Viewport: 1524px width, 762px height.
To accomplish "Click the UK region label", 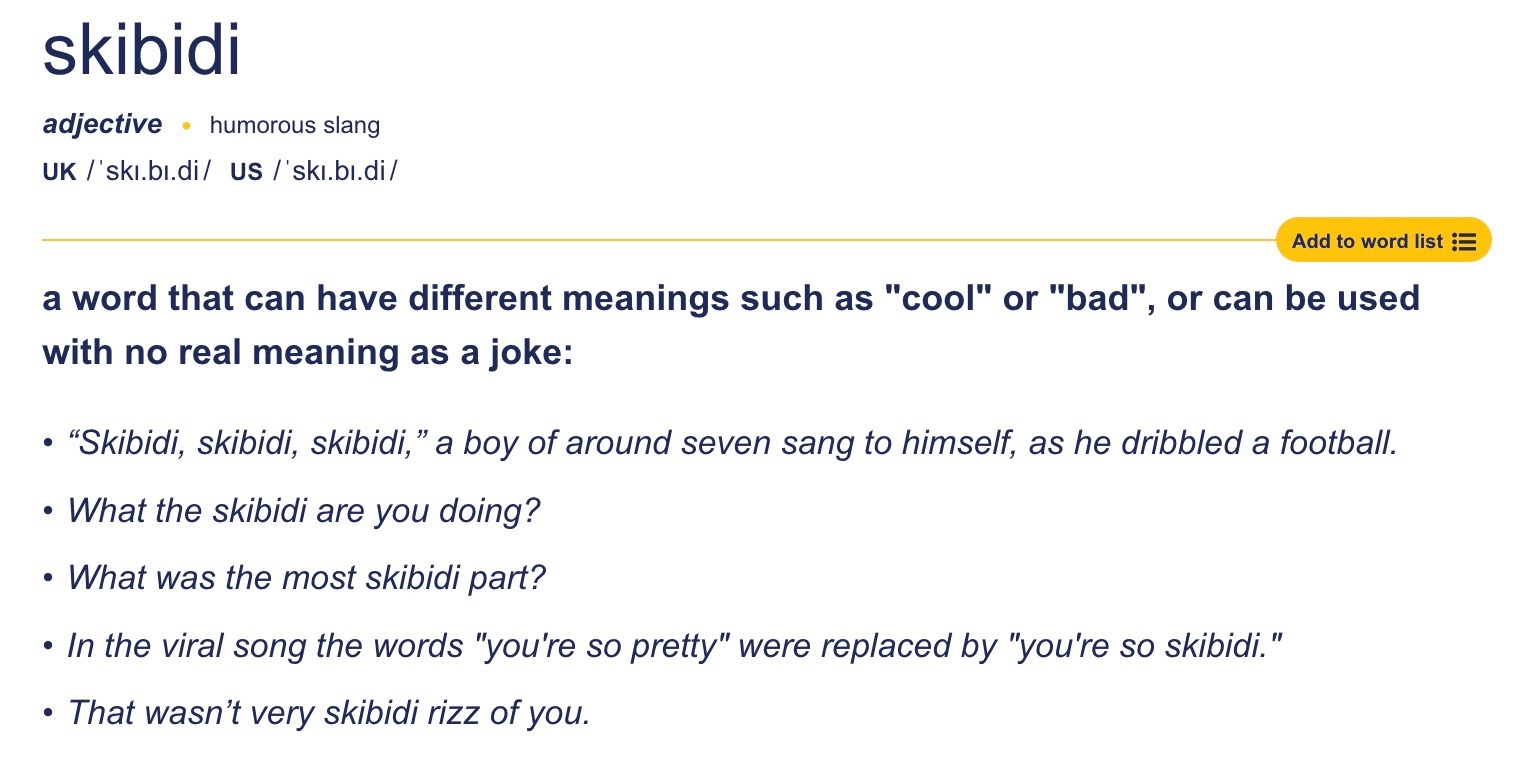I will coord(60,172).
